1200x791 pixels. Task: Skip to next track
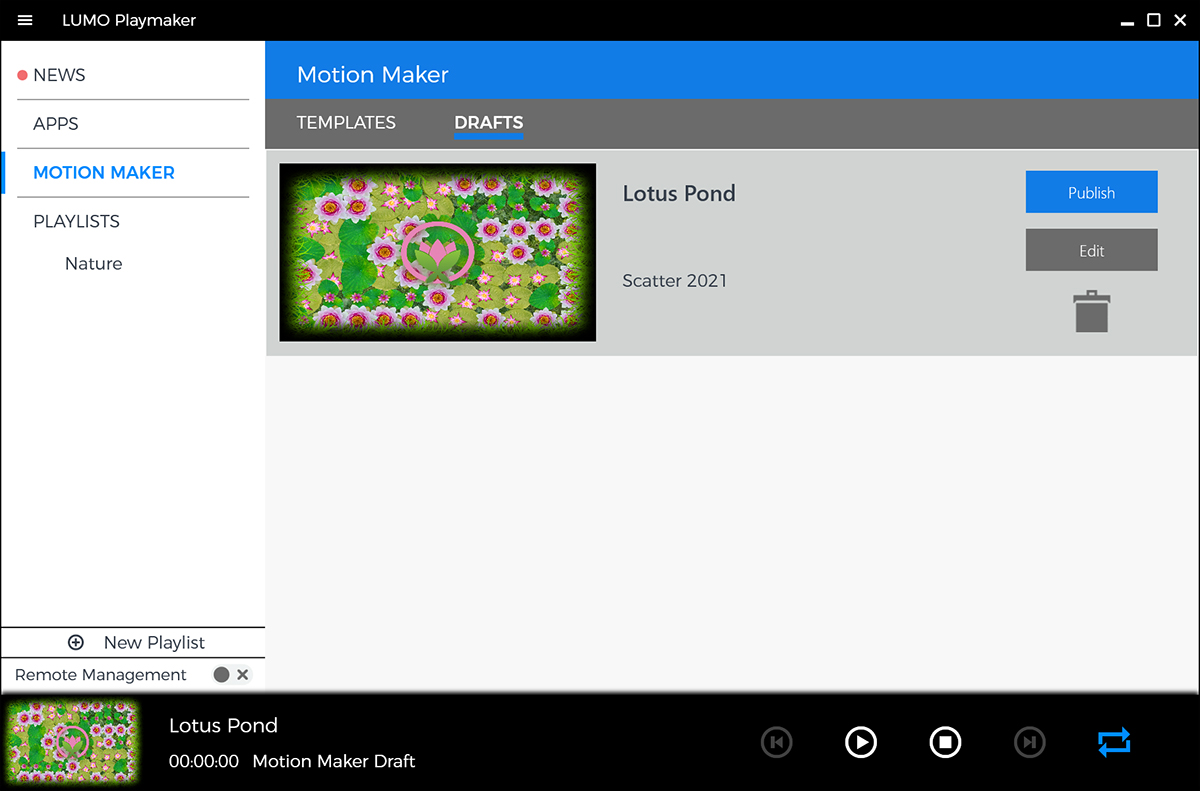(x=1029, y=742)
